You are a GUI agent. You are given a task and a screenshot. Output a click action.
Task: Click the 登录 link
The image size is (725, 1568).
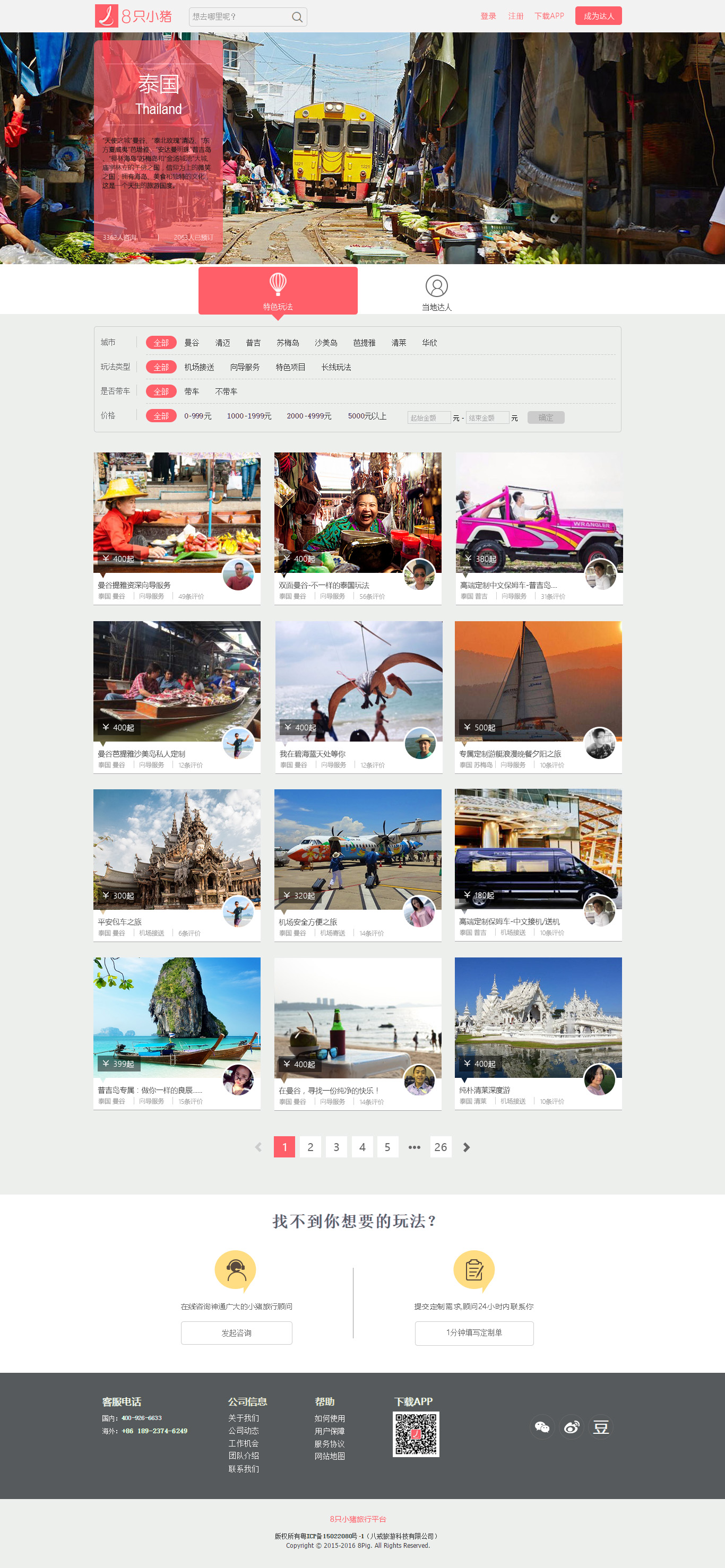point(488,16)
